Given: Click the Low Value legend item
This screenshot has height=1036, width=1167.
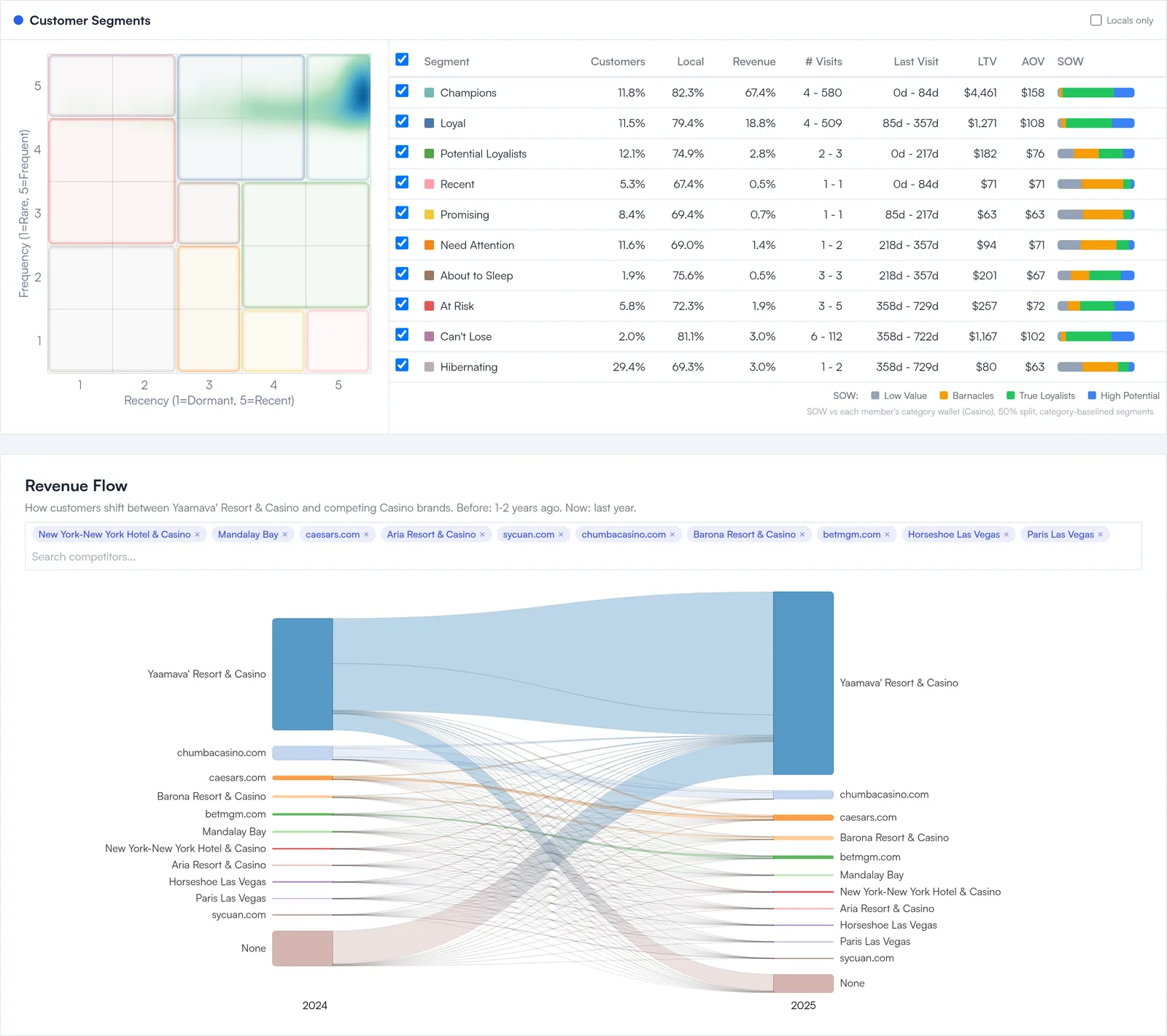Looking at the screenshot, I should point(899,396).
